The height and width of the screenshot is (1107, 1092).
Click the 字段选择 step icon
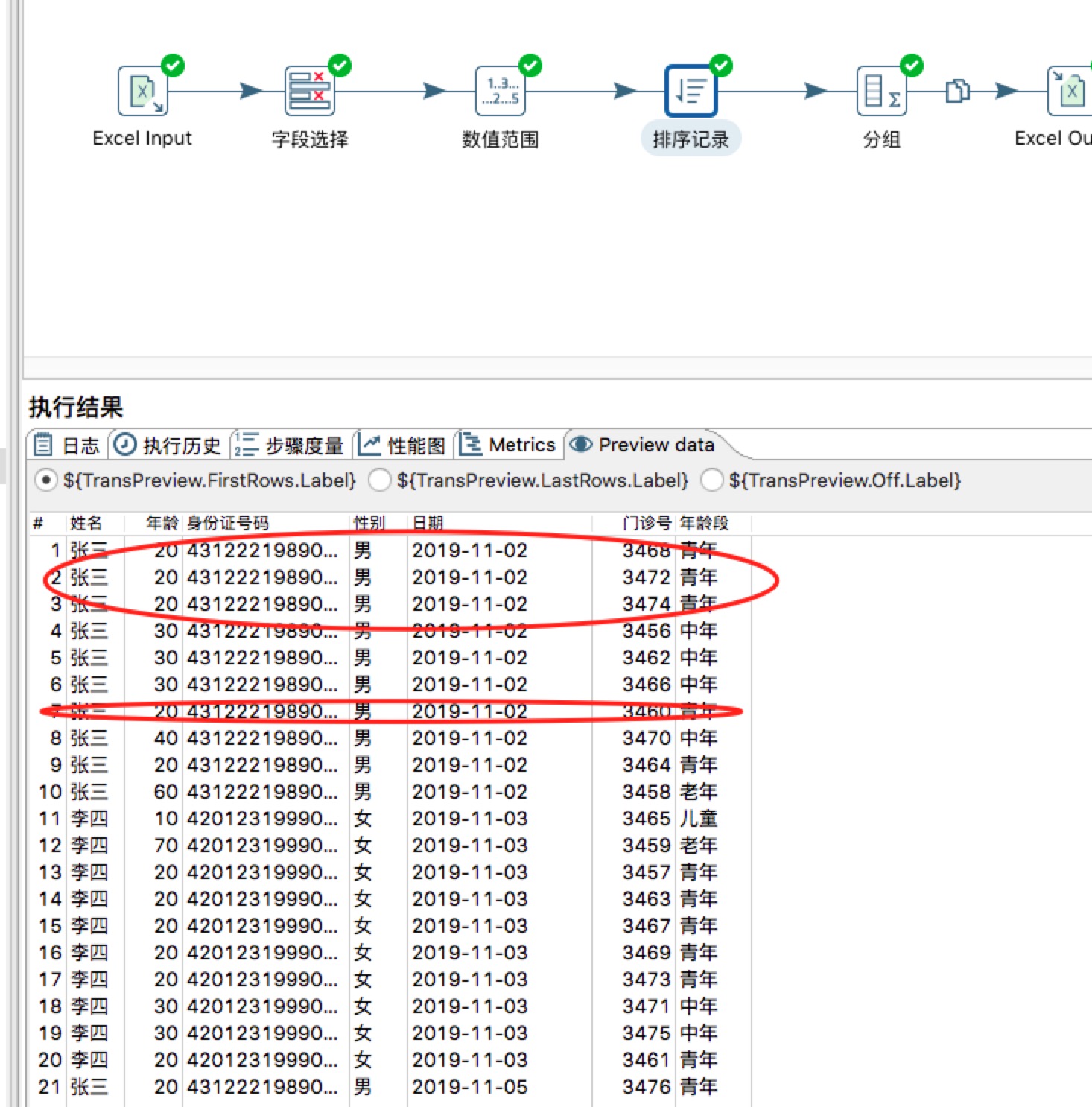point(310,91)
